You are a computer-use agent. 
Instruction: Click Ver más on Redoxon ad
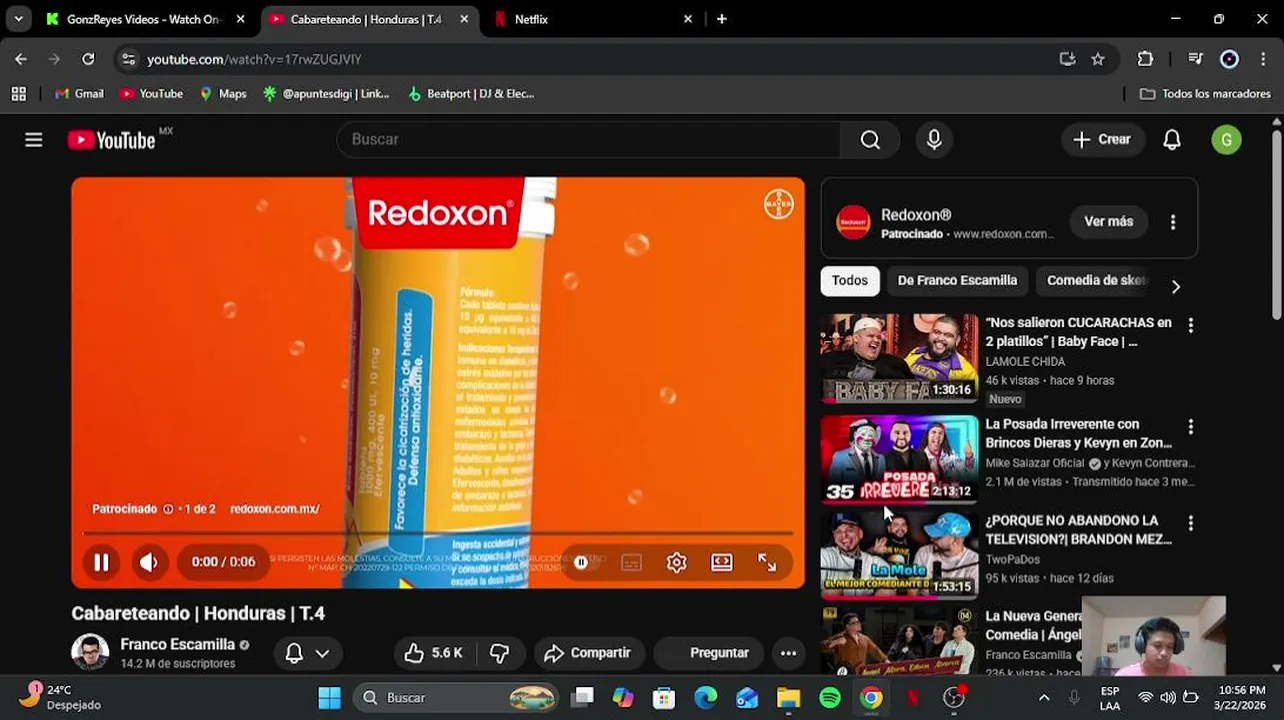coord(1108,221)
